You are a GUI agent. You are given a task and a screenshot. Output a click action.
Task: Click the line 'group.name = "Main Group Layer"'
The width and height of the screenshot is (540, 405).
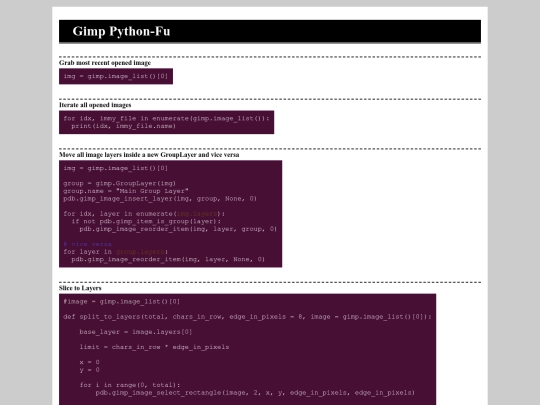[x=126, y=191]
